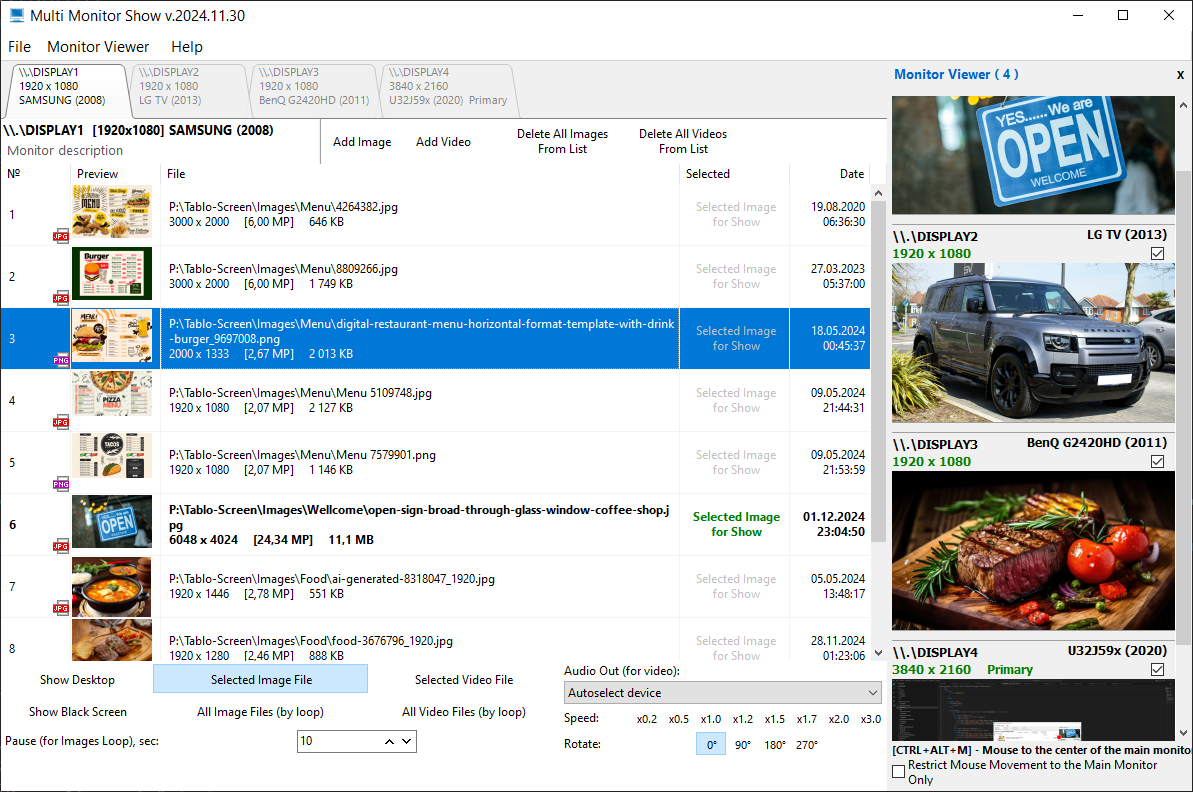
Task: Click the burger menu thumbnail in row 2
Action: (112, 273)
